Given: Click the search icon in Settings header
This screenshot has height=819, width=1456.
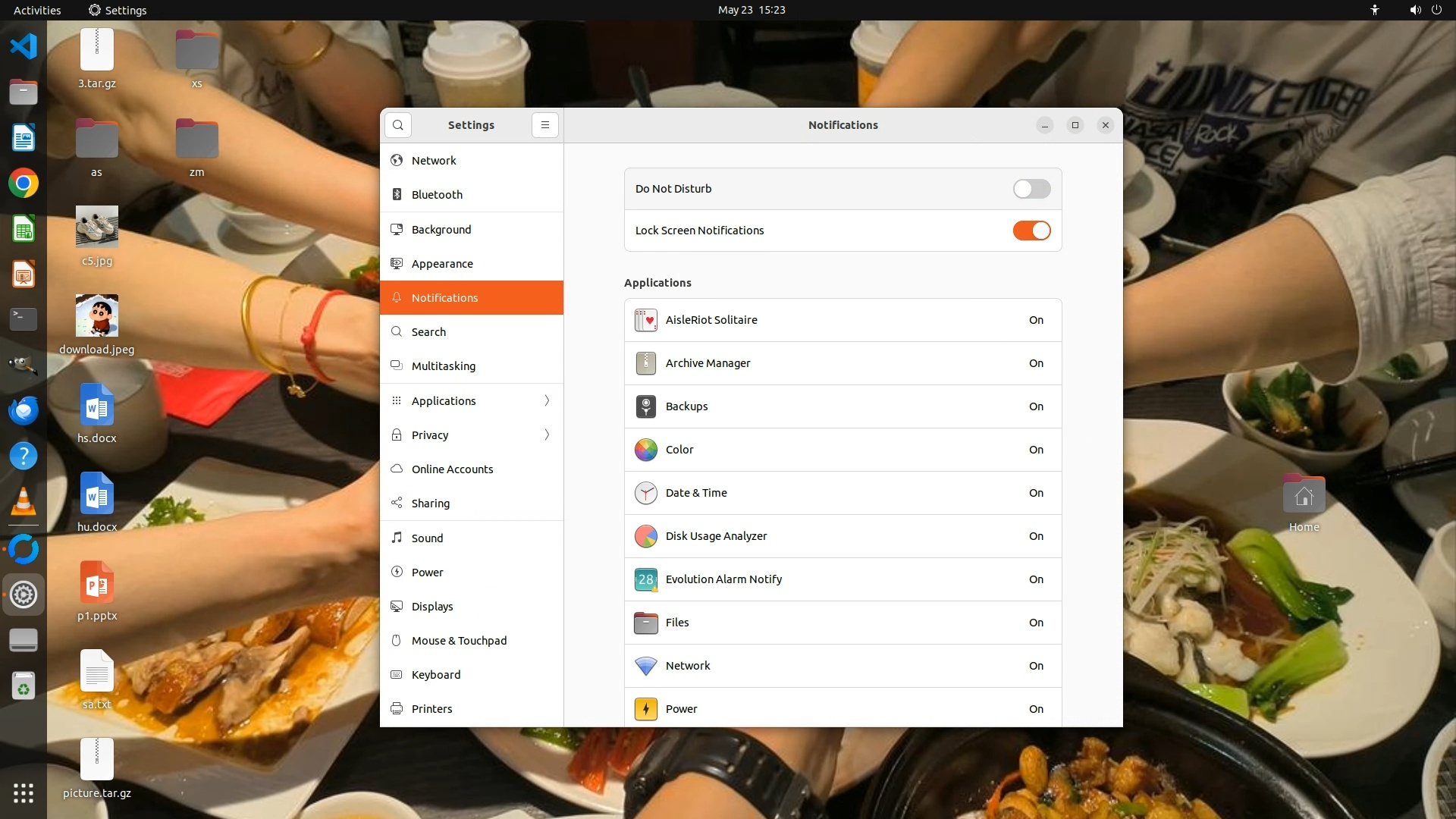Looking at the screenshot, I should pyautogui.click(x=398, y=125).
